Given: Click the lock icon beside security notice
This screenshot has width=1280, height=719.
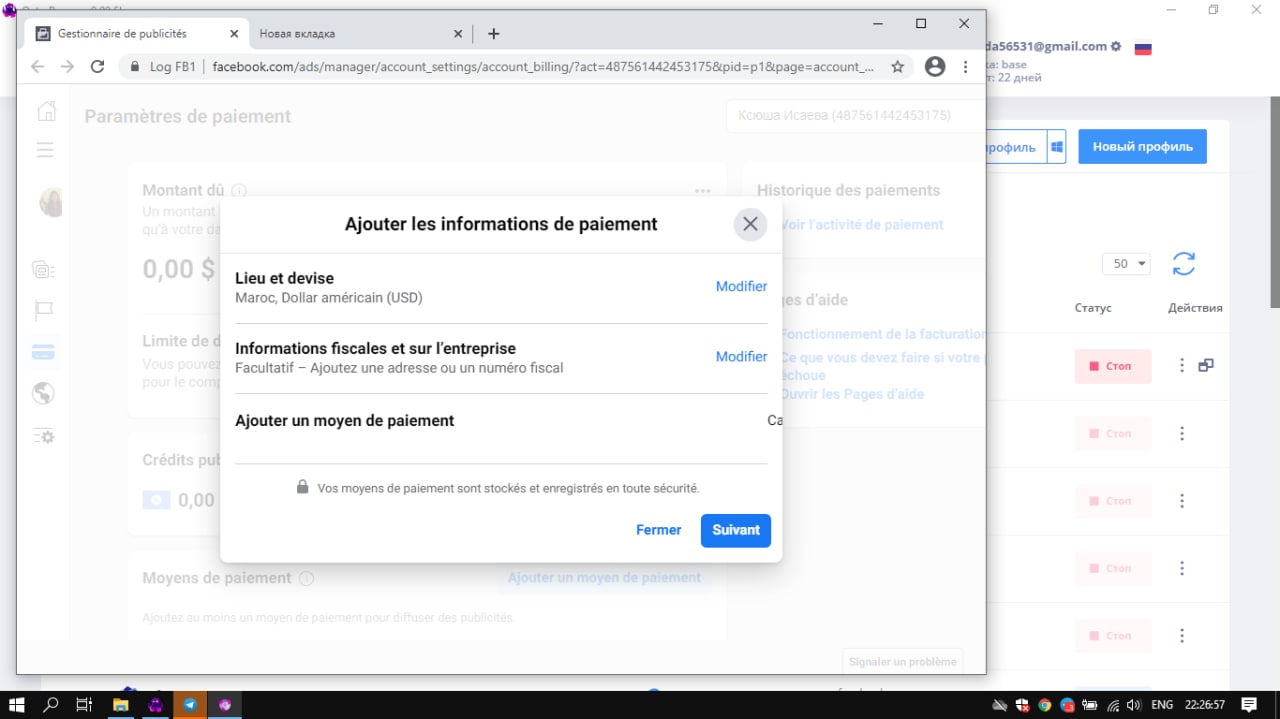Looking at the screenshot, I should tap(302, 487).
